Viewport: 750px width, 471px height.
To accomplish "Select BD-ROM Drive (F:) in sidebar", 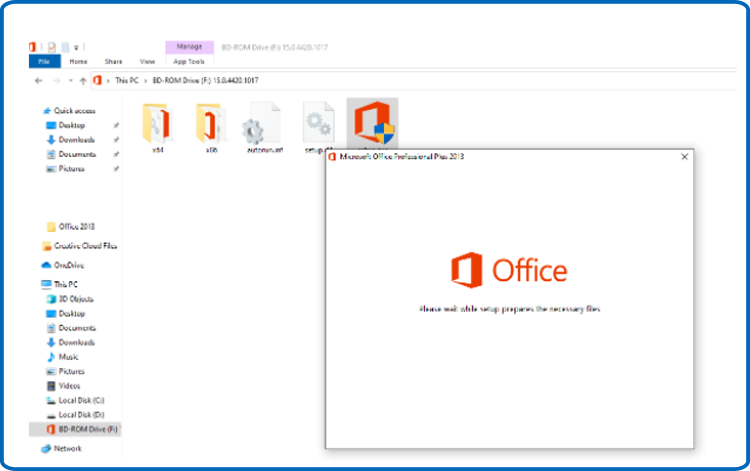I will pos(75,429).
